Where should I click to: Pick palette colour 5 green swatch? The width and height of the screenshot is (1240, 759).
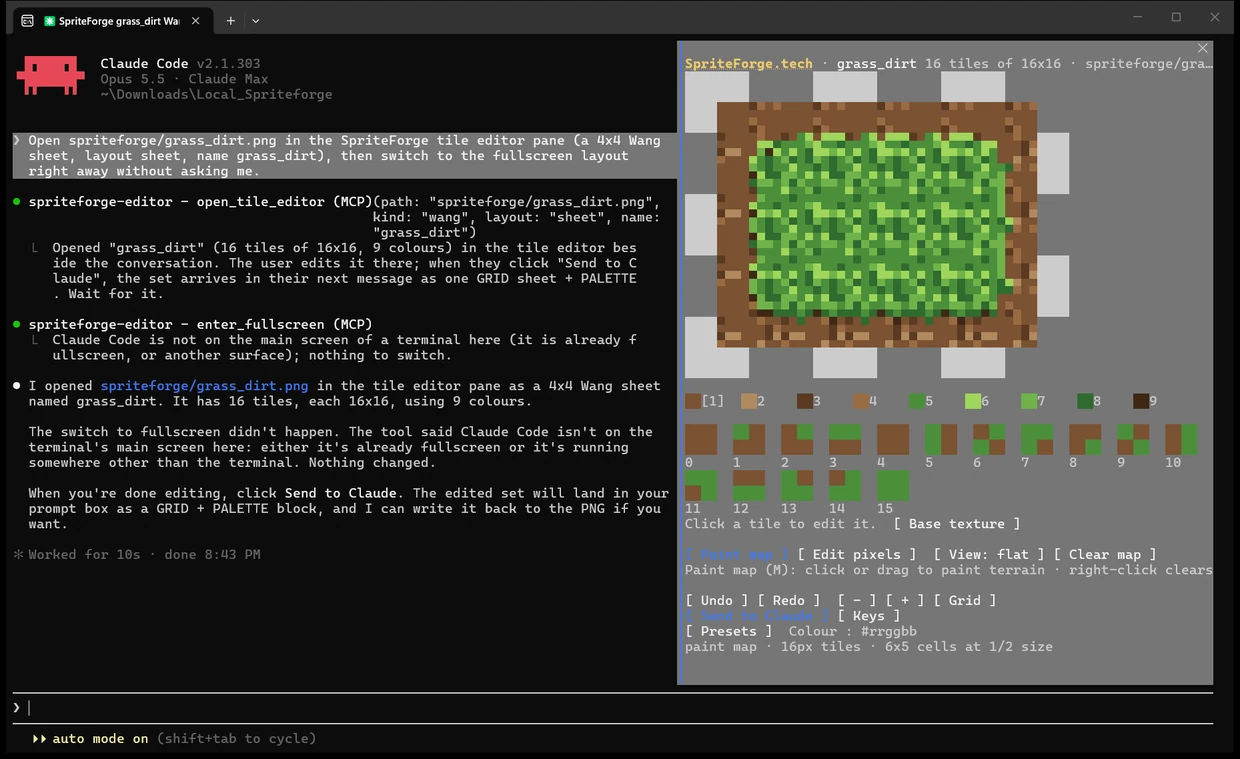click(x=917, y=401)
